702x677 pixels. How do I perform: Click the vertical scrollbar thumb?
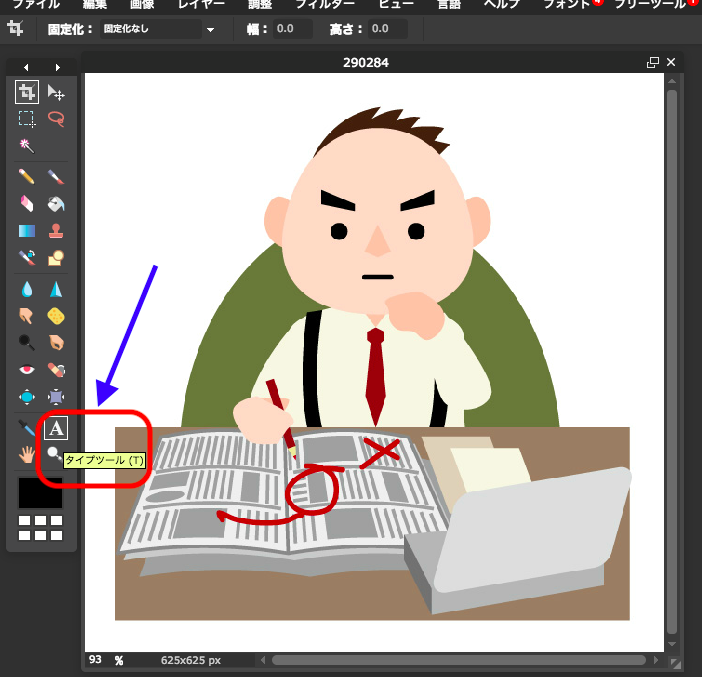(x=672, y=362)
